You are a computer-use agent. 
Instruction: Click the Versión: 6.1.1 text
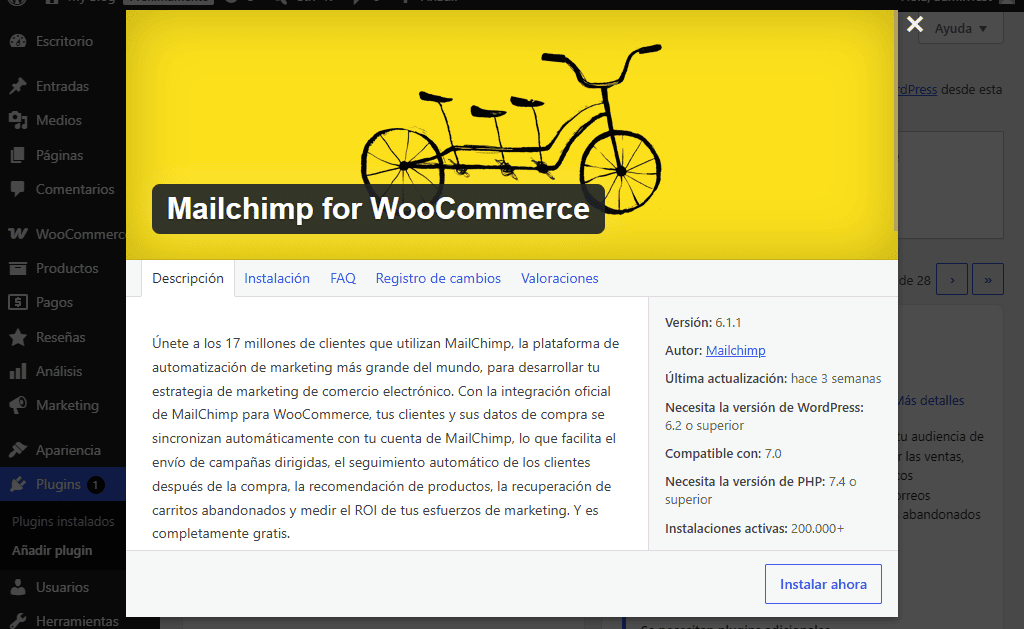[703, 323]
